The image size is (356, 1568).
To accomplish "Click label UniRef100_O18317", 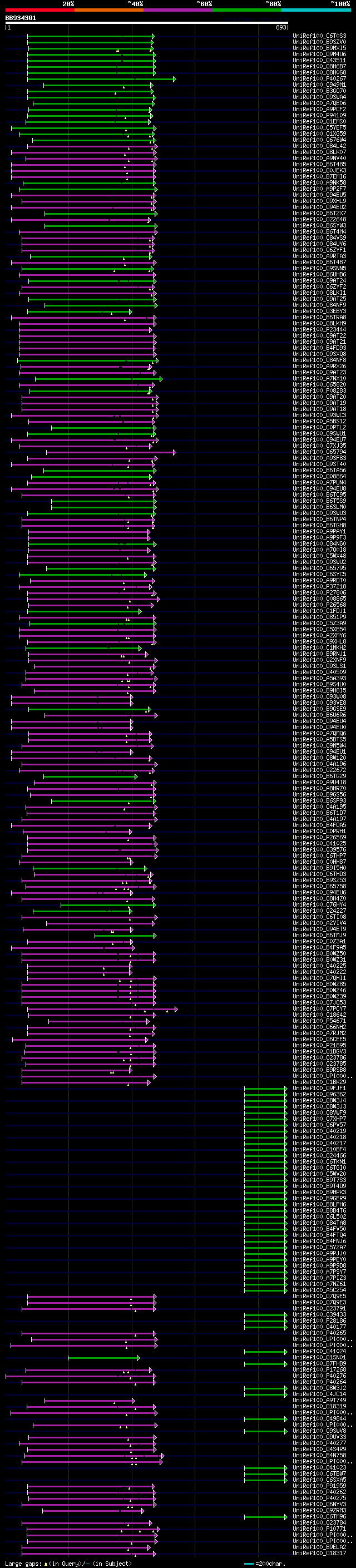I will (319, 1554).
